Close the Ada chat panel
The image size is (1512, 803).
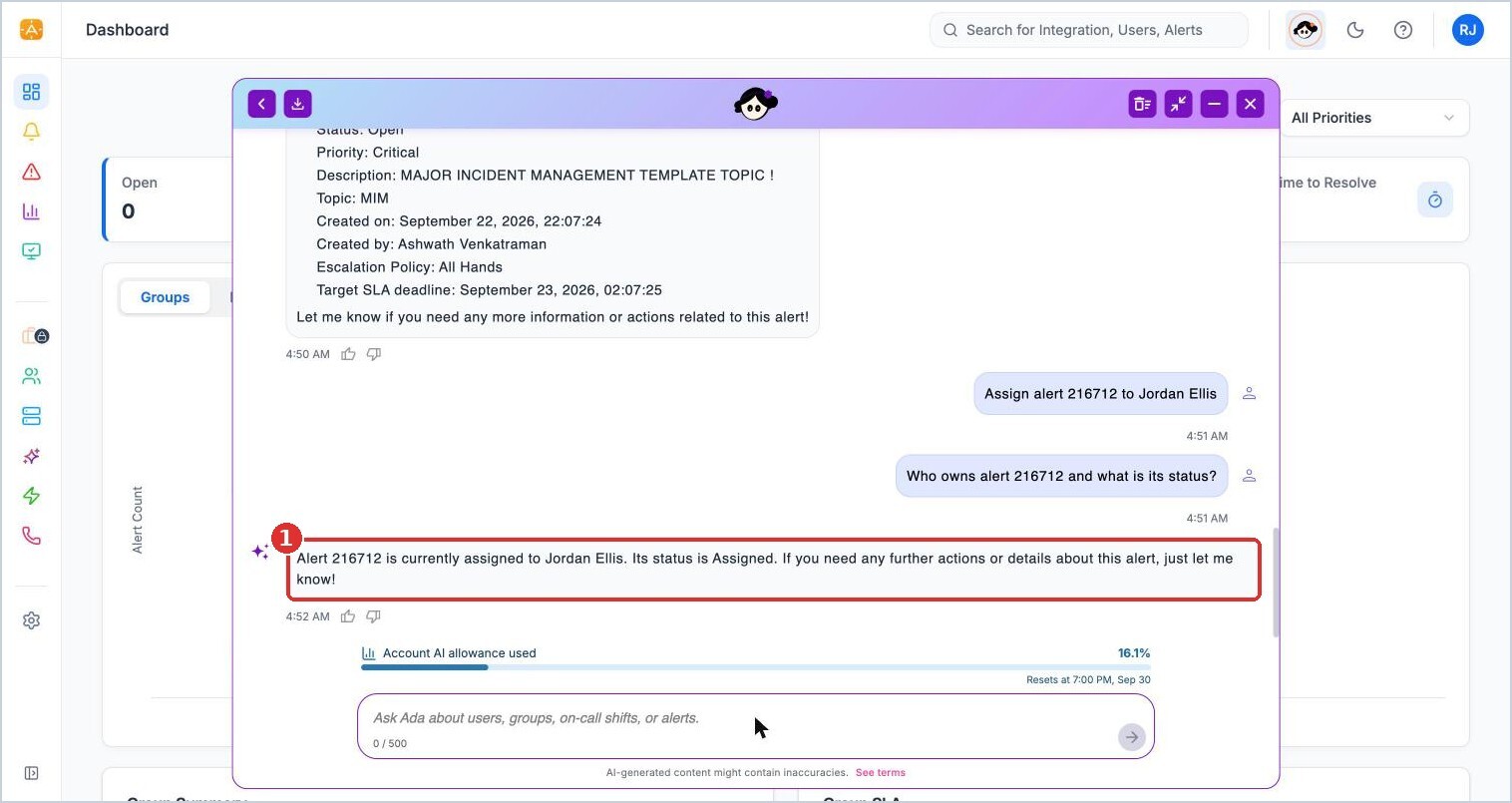1250,104
